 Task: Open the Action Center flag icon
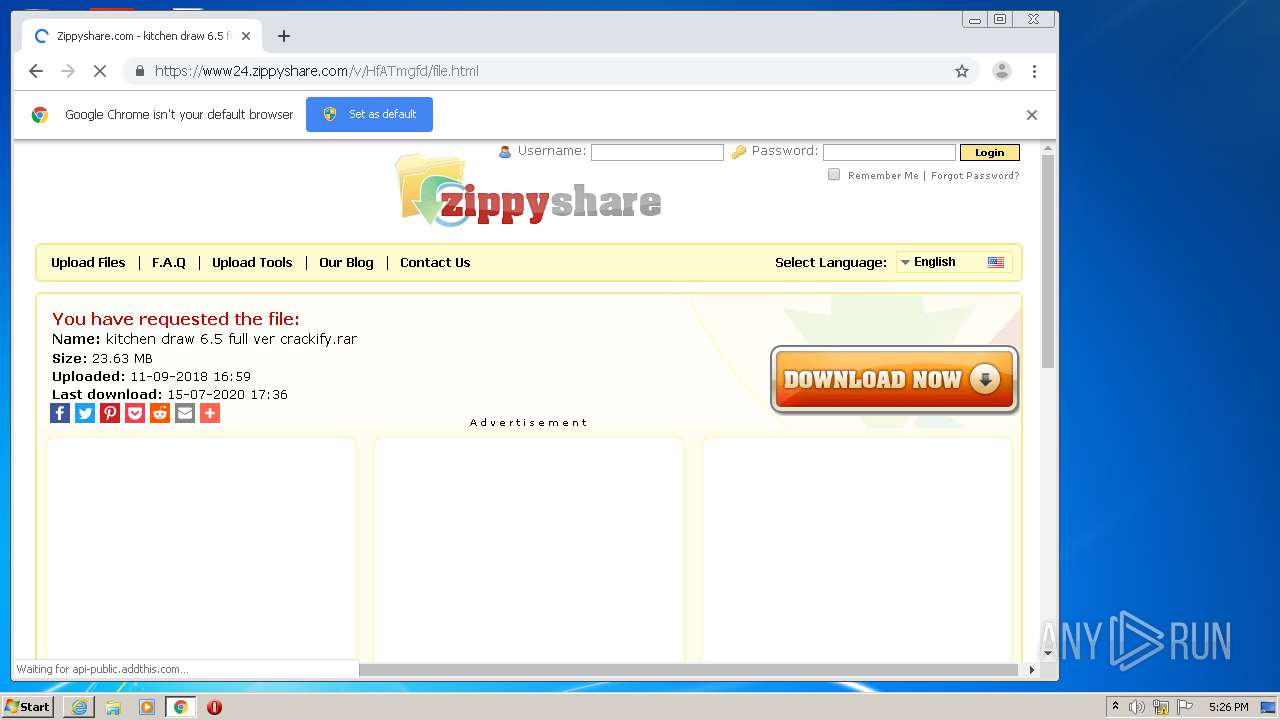pos(1185,707)
